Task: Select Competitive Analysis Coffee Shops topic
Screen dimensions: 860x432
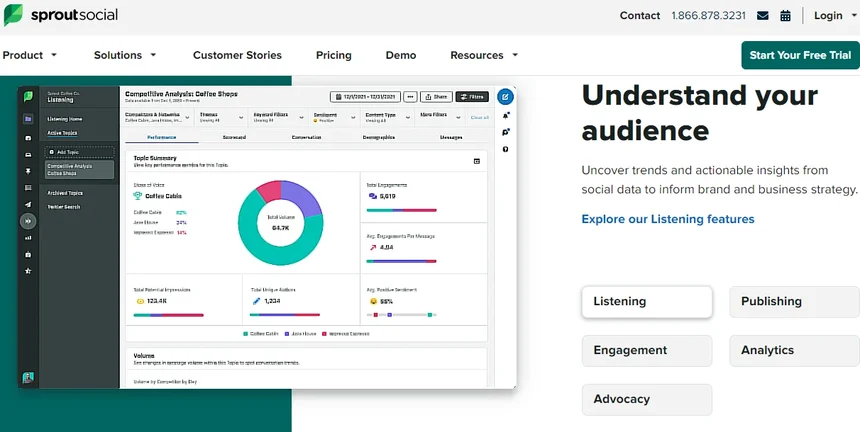Action: pyautogui.click(x=79, y=169)
